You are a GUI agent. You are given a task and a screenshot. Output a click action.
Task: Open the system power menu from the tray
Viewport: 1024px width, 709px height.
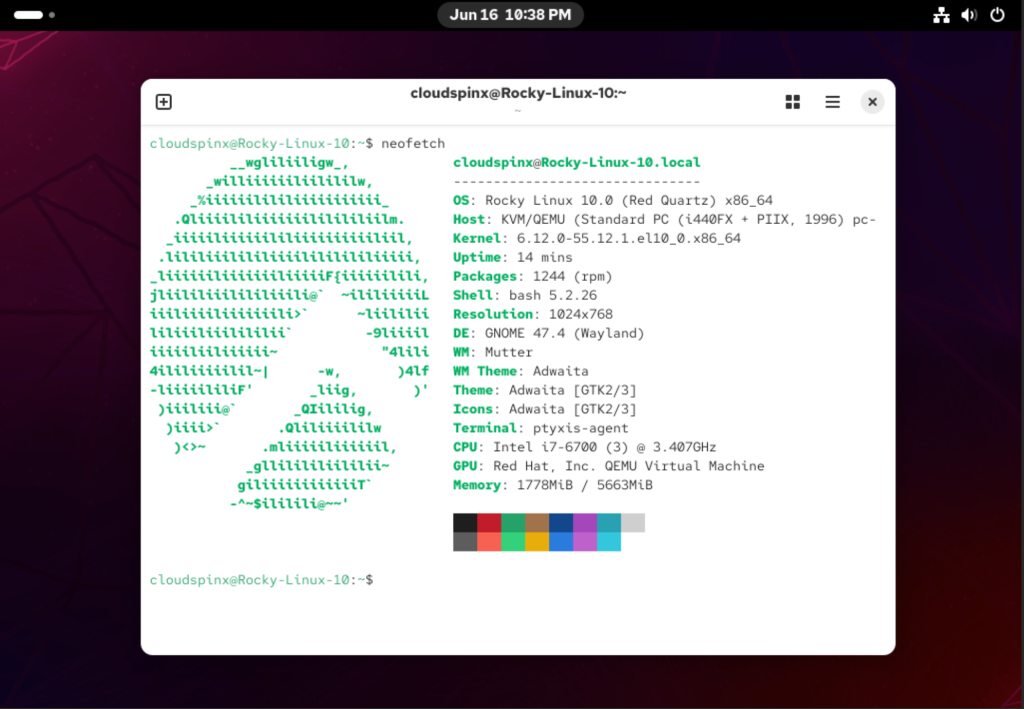pyautogui.click(x=997, y=15)
